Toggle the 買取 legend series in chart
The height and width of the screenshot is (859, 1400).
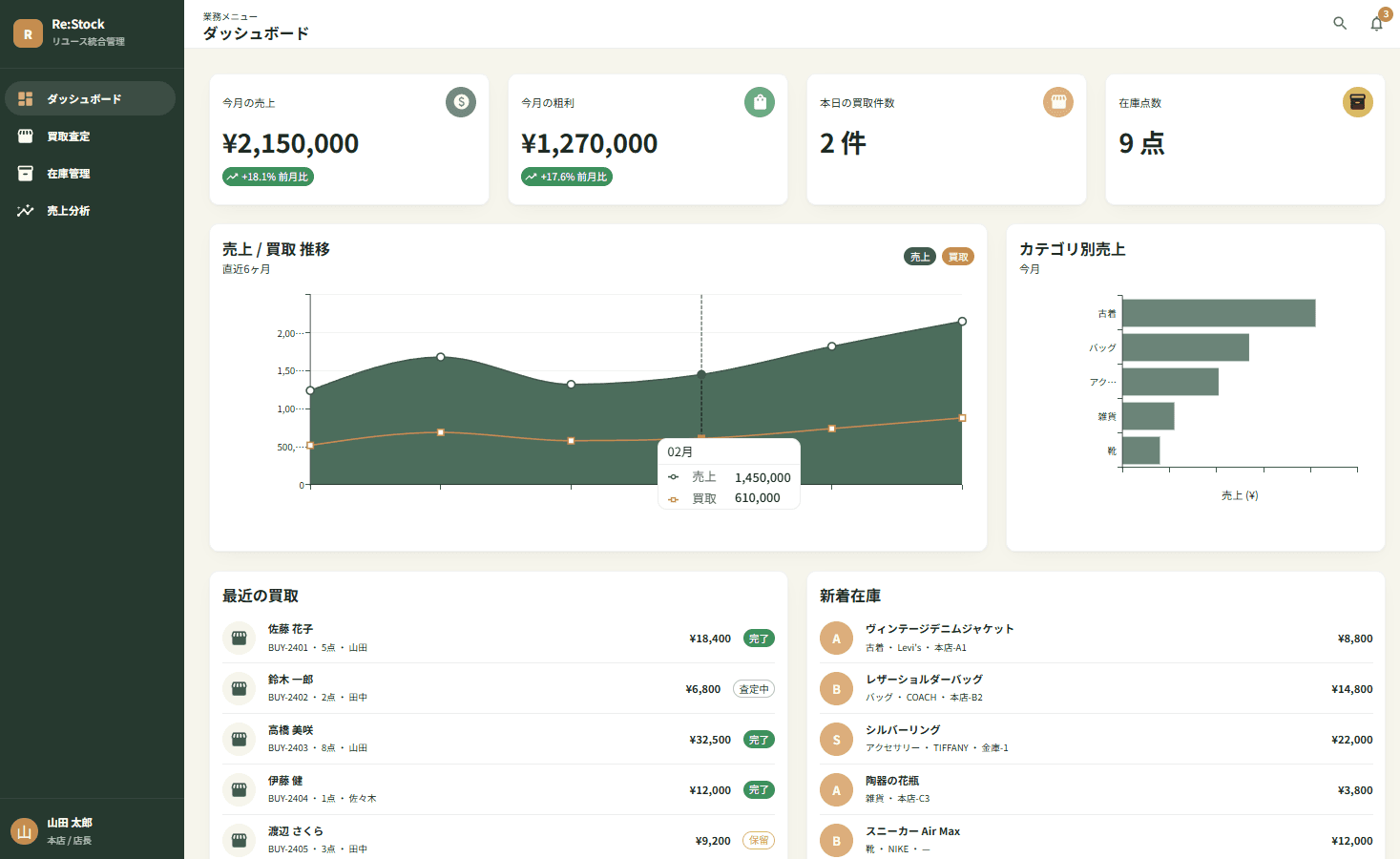pos(958,257)
